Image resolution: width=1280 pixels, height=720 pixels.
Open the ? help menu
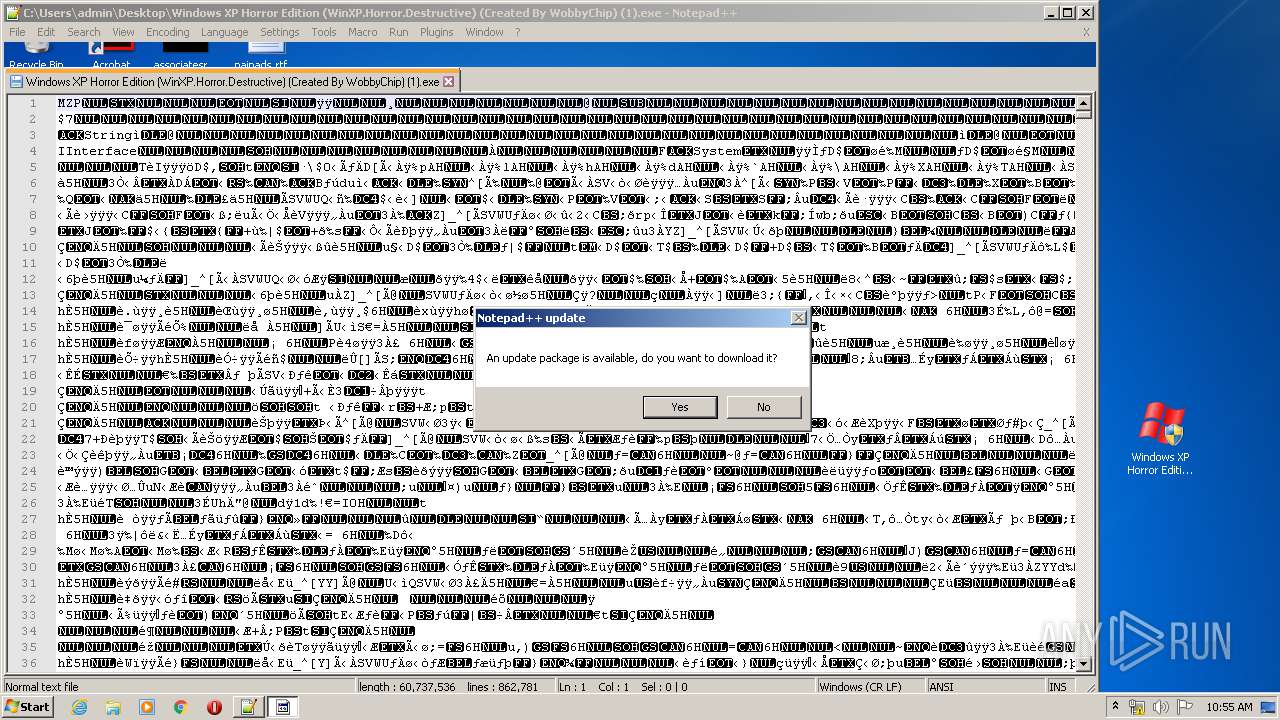click(x=517, y=32)
